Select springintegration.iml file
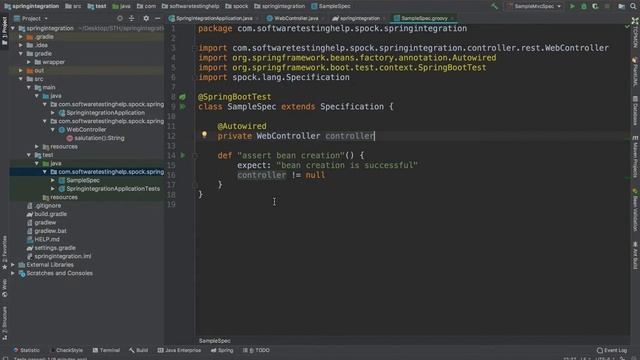The image size is (640, 360). (x=62, y=256)
